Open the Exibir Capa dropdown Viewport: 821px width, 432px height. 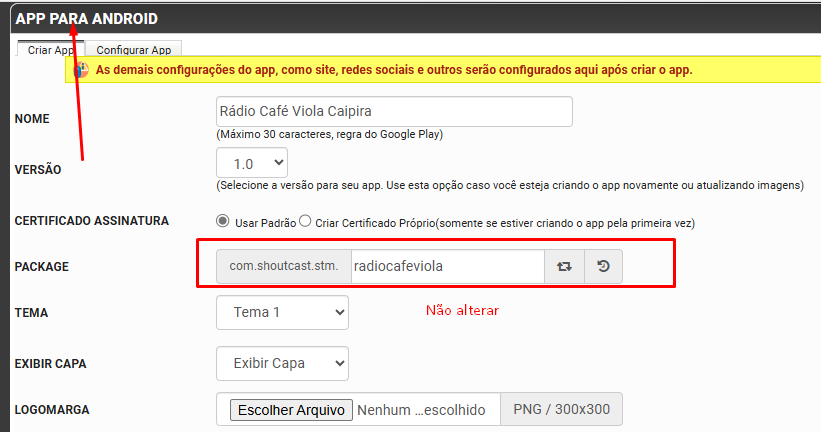[282, 362]
